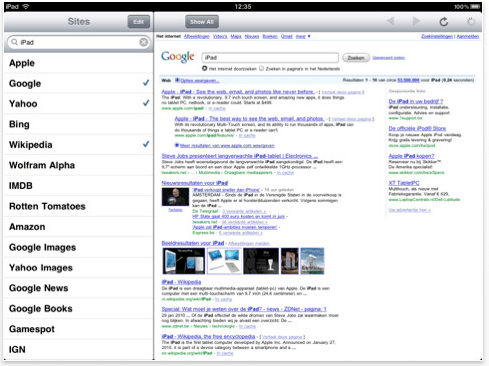Click the third dark iPad image thumbnail
This screenshot has width=489, height=366.
(261, 261)
